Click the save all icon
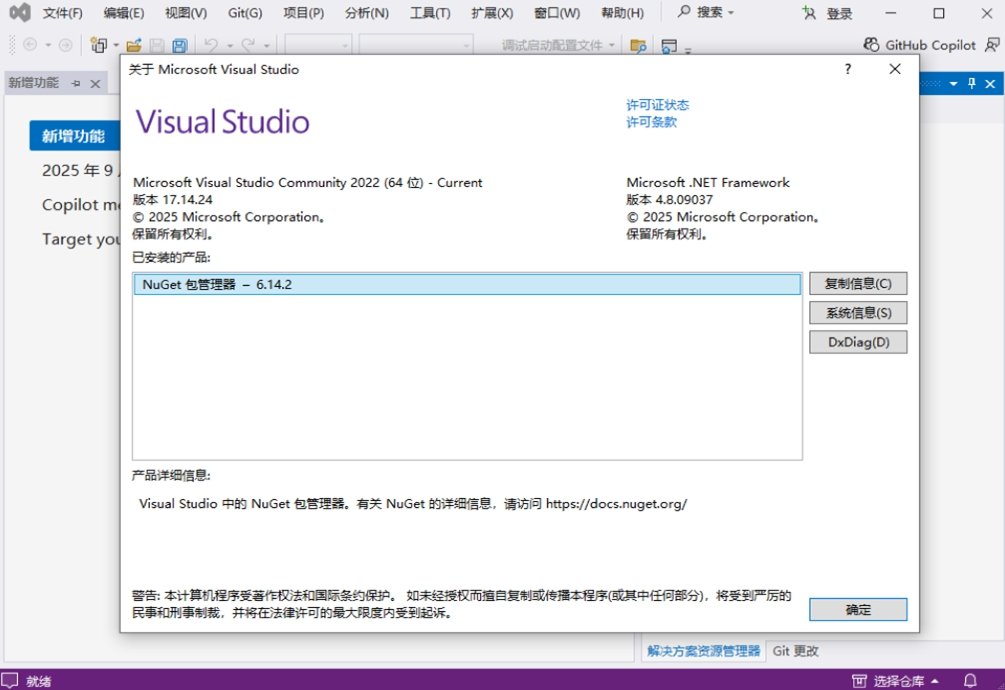 (x=180, y=45)
